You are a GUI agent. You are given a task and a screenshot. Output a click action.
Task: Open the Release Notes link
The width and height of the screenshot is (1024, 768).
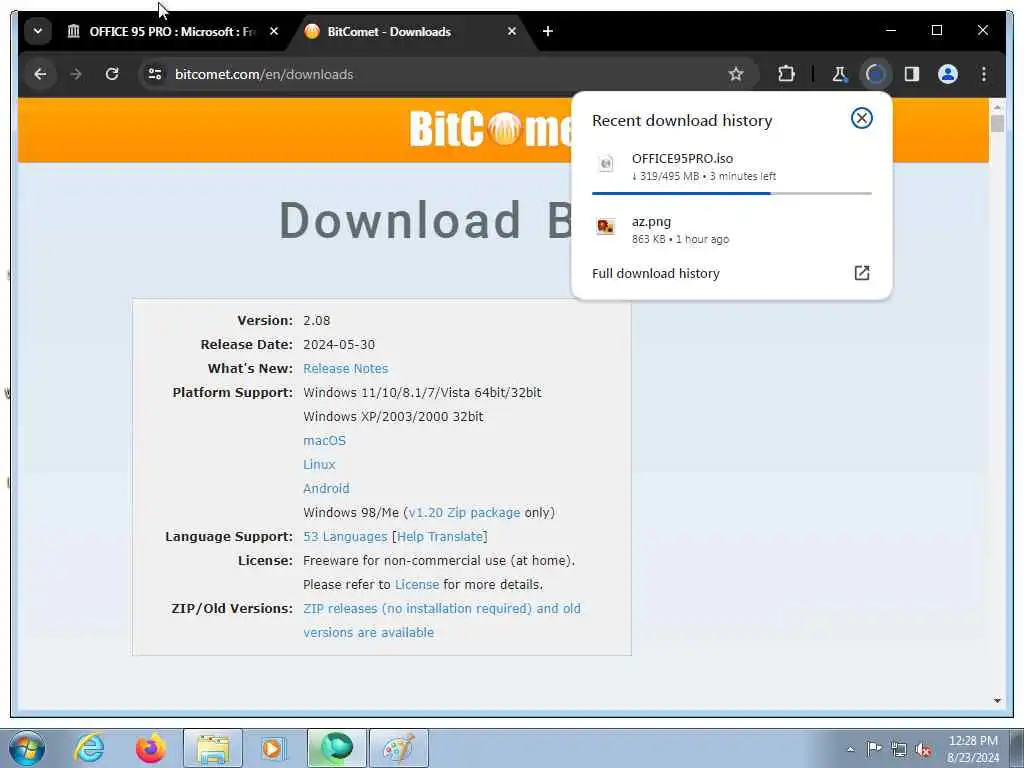(x=345, y=368)
